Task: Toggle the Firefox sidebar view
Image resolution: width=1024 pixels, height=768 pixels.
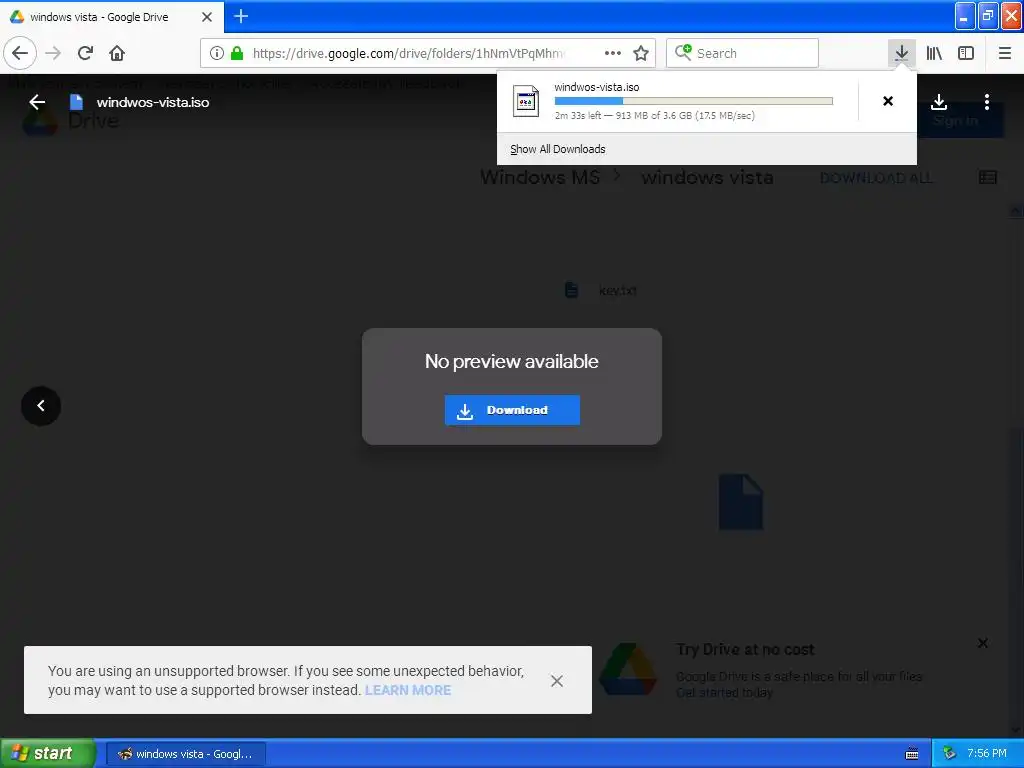Action: click(x=966, y=53)
